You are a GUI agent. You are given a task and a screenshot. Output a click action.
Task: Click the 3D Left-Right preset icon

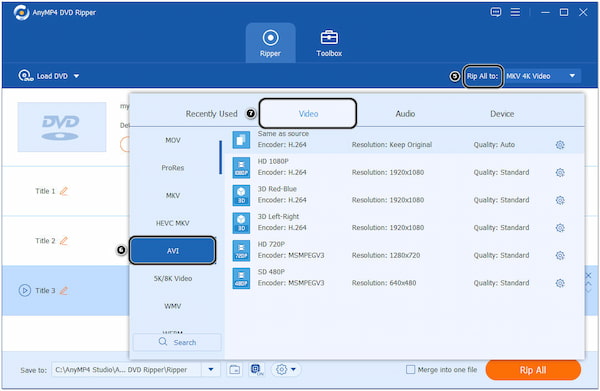click(241, 223)
